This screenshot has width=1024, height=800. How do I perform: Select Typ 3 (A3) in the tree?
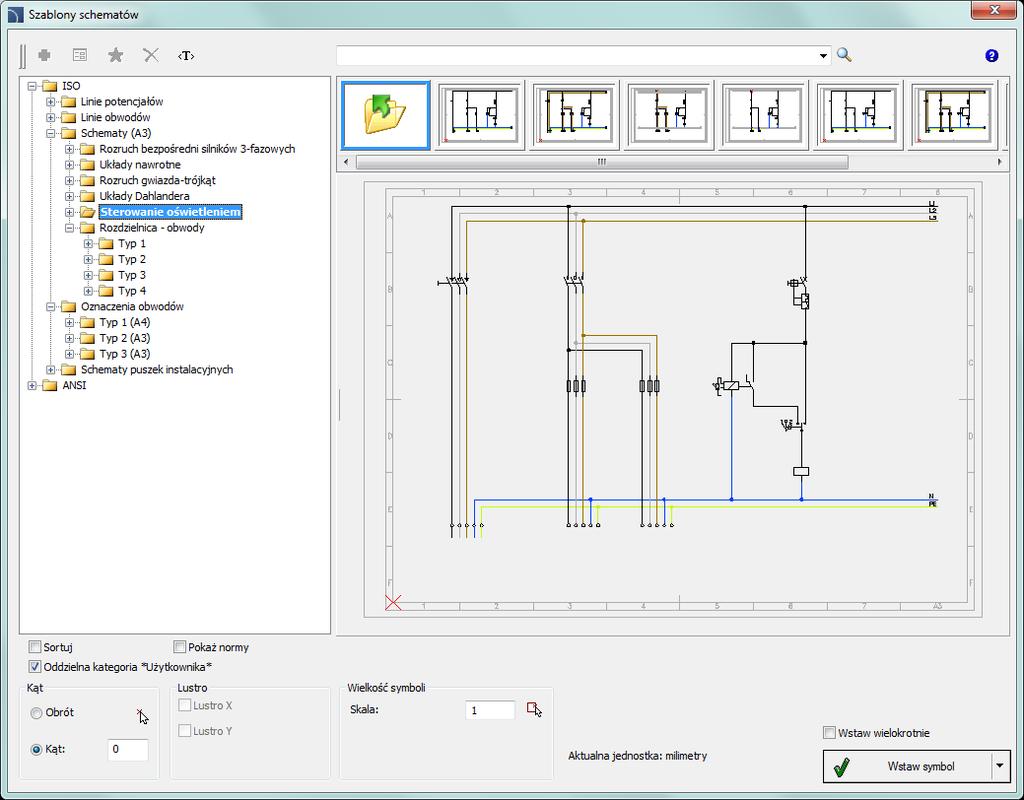click(x=125, y=354)
